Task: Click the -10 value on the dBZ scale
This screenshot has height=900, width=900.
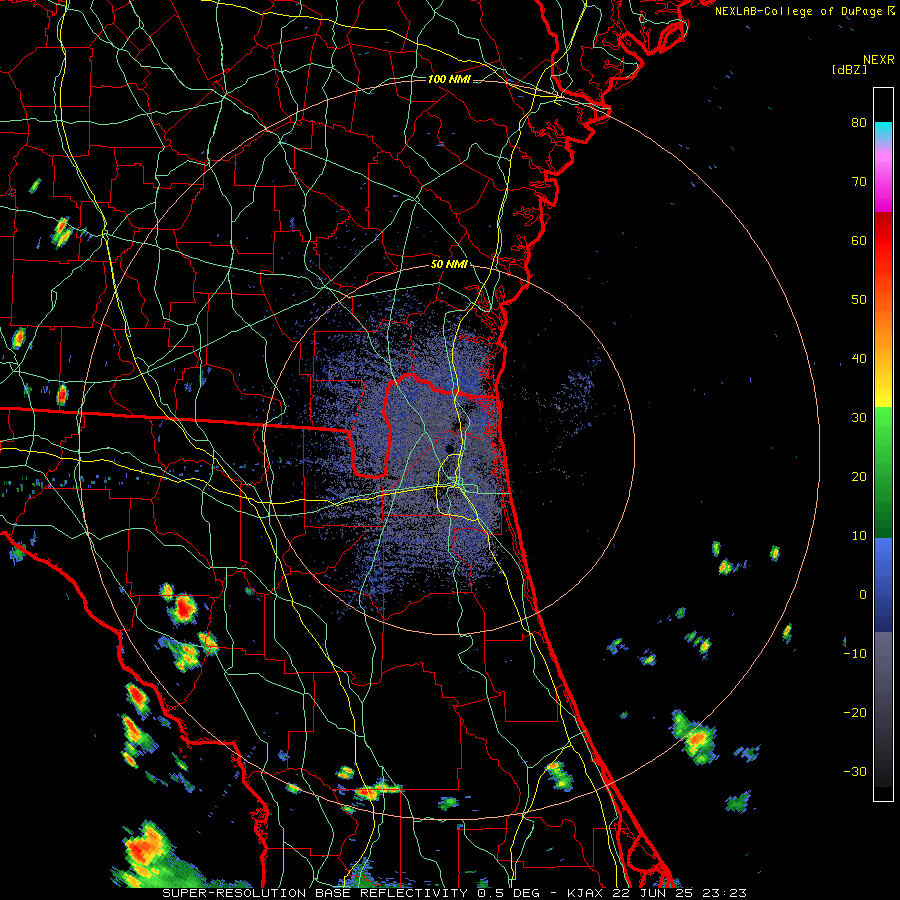Action: [855, 654]
